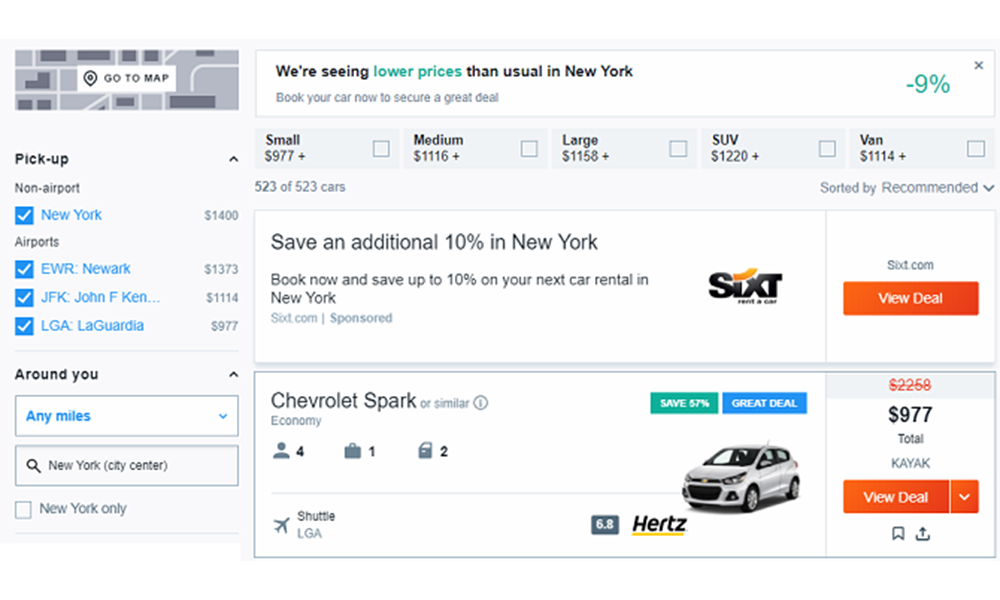
Task: Click the info icon beside 'or similar'
Action: coord(481,403)
